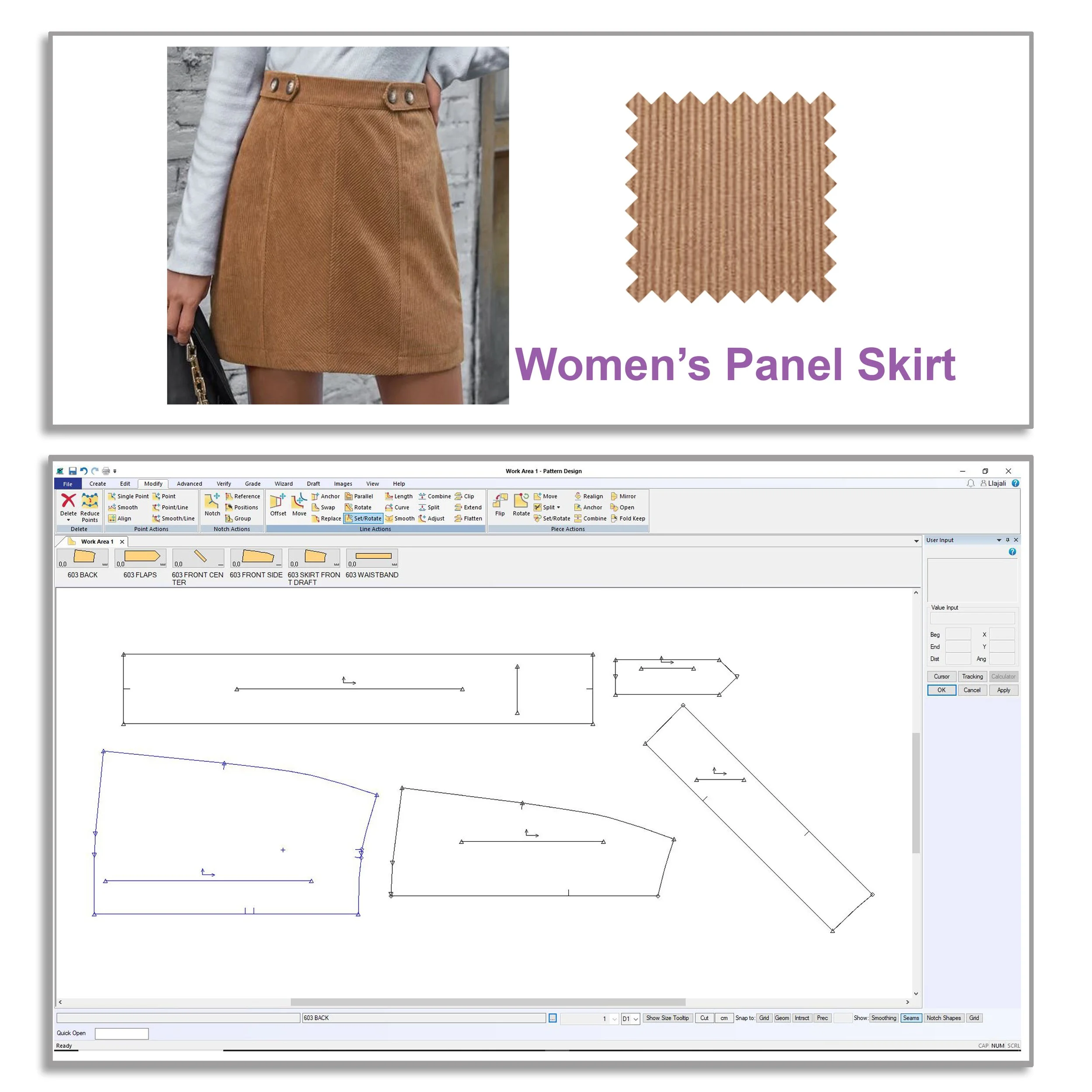Switch to the Create ribbon tab
1092x1092 pixels.
point(97,484)
